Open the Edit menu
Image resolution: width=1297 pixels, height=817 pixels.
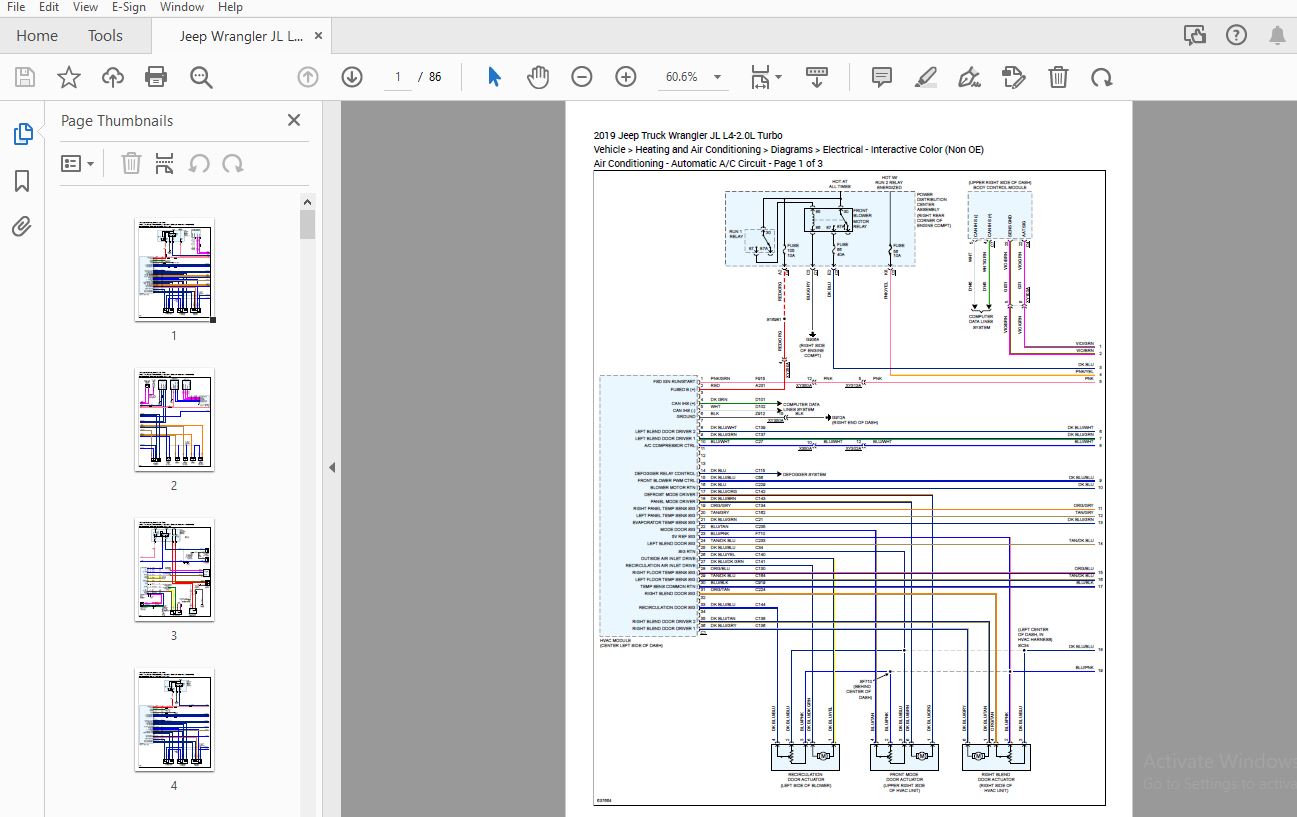coord(48,7)
